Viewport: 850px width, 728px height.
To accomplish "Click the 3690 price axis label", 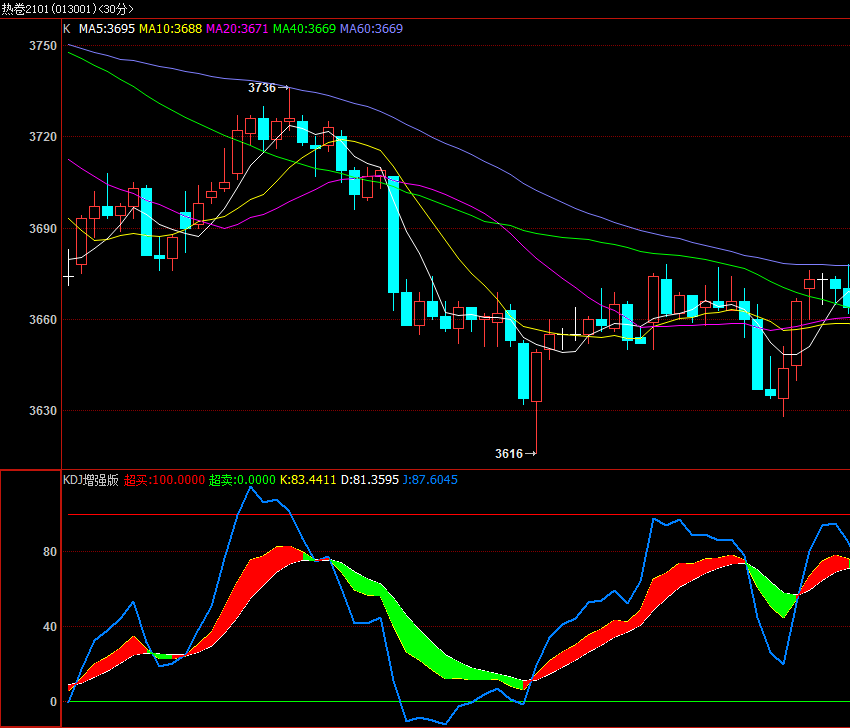I will 43,229.
